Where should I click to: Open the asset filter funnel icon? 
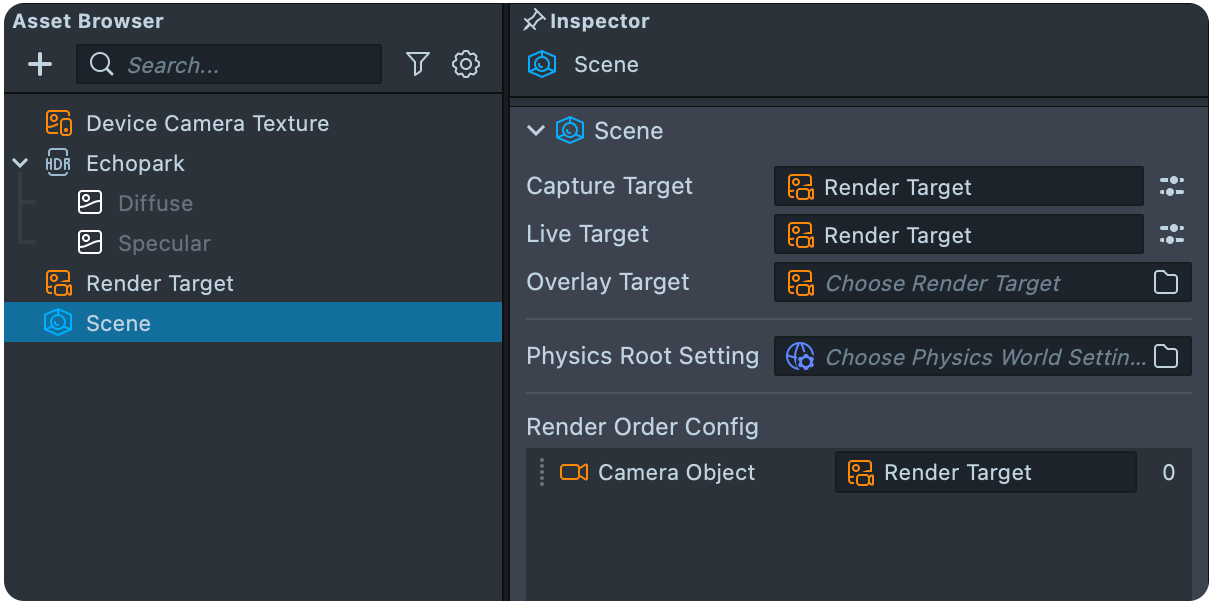pos(418,65)
